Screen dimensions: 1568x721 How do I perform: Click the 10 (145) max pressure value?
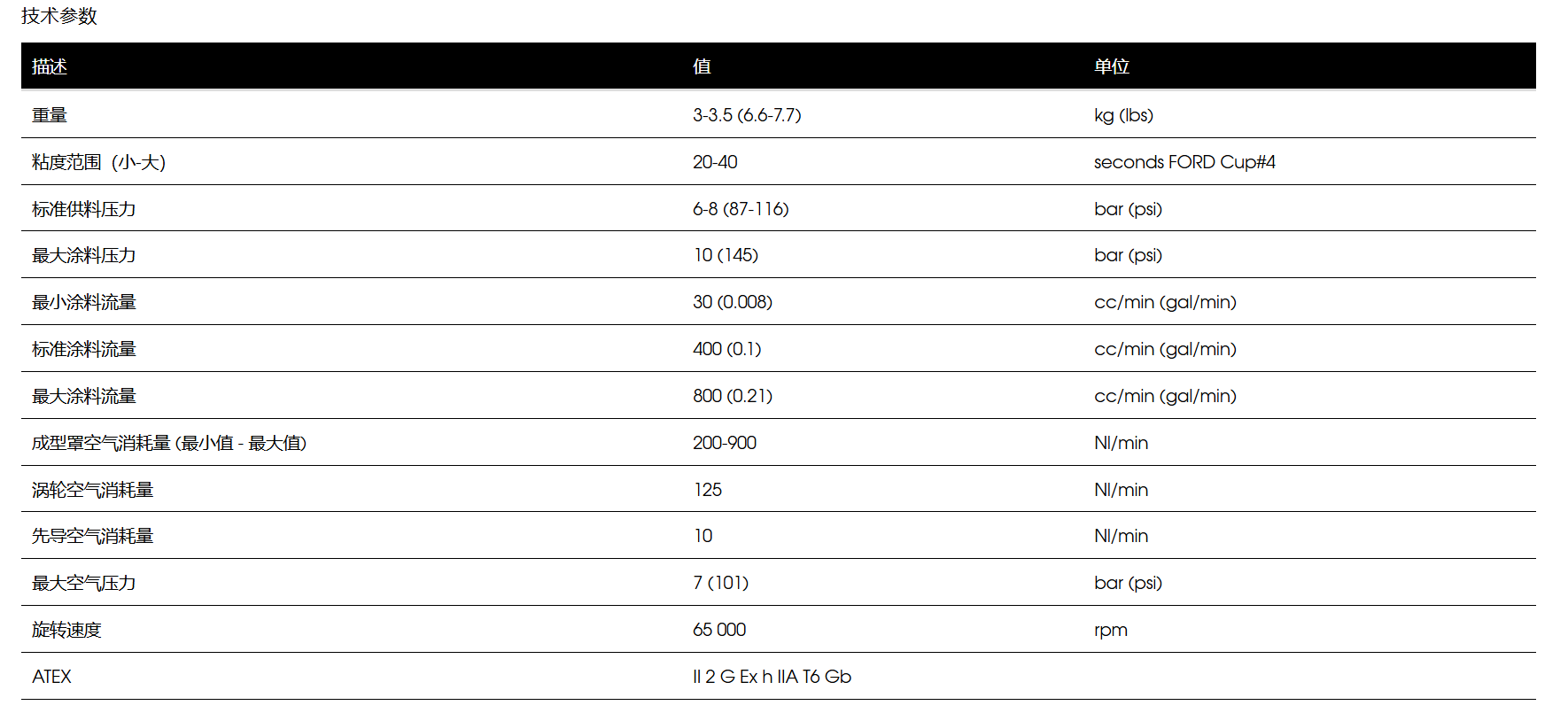pos(726,255)
